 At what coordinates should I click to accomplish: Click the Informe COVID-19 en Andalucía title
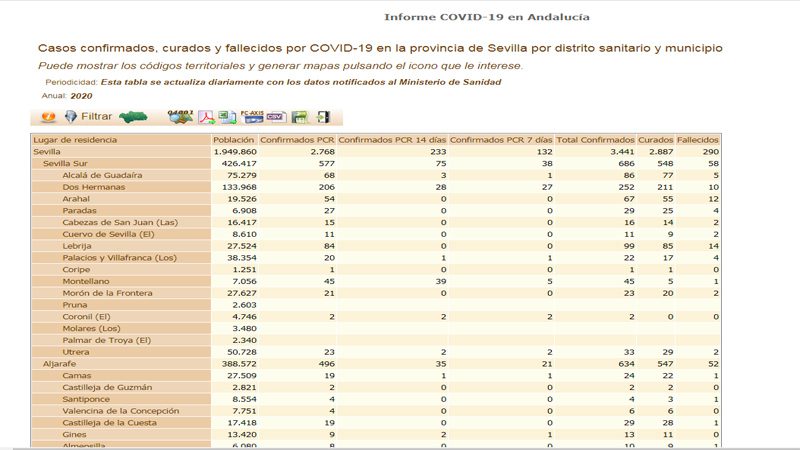(487, 17)
